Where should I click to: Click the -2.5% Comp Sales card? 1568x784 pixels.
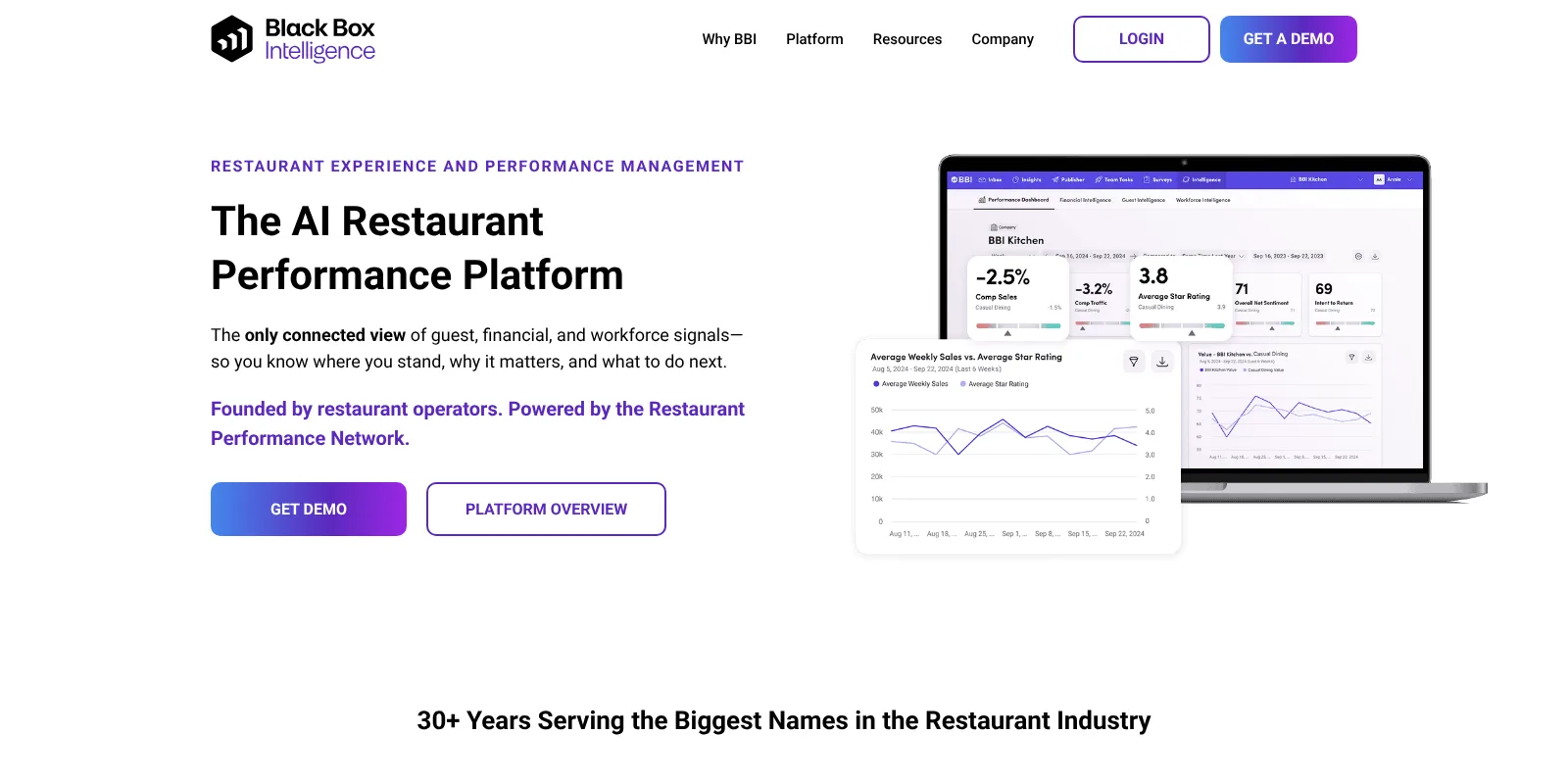click(1018, 298)
